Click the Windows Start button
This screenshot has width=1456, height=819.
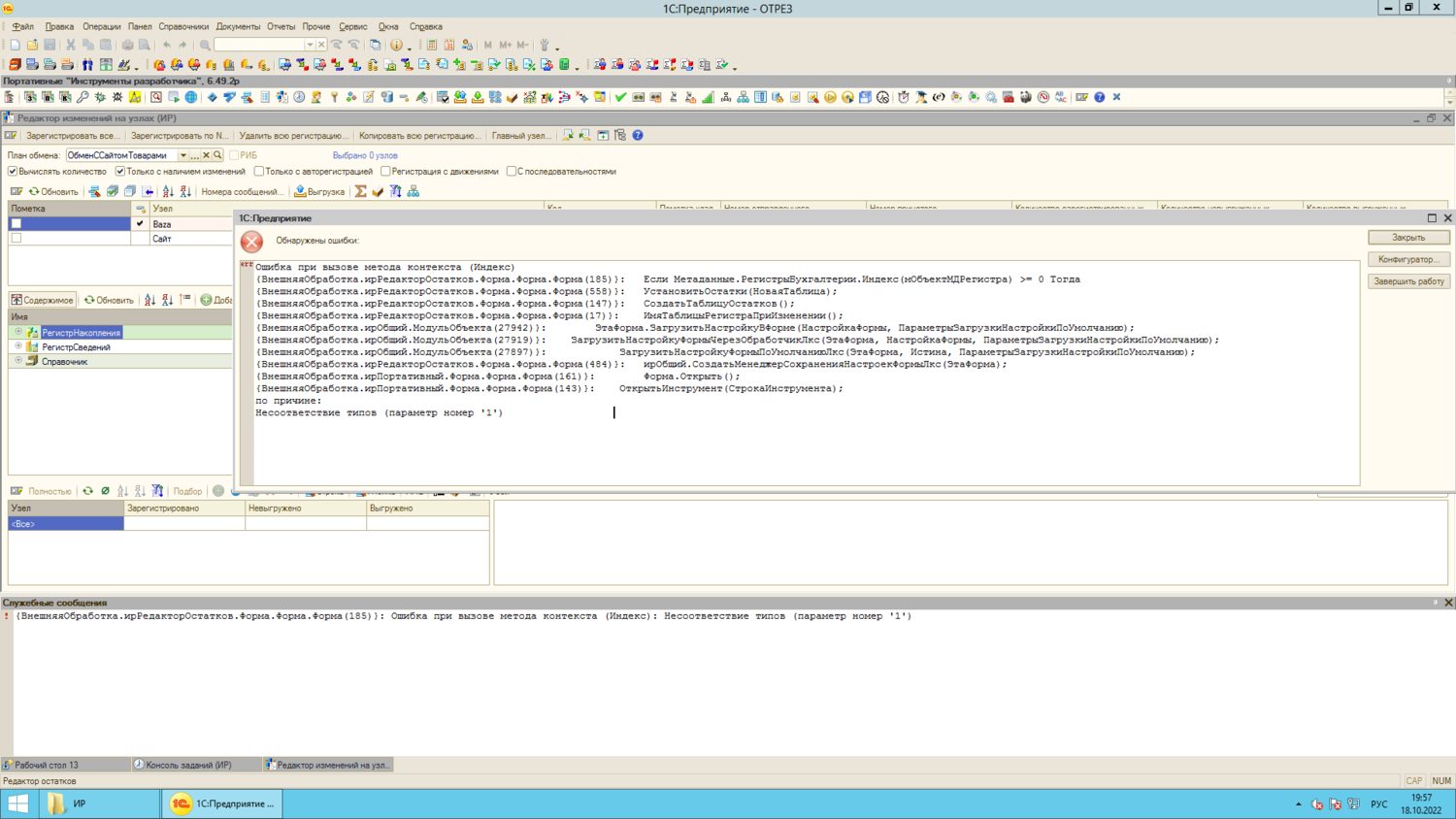(17, 803)
